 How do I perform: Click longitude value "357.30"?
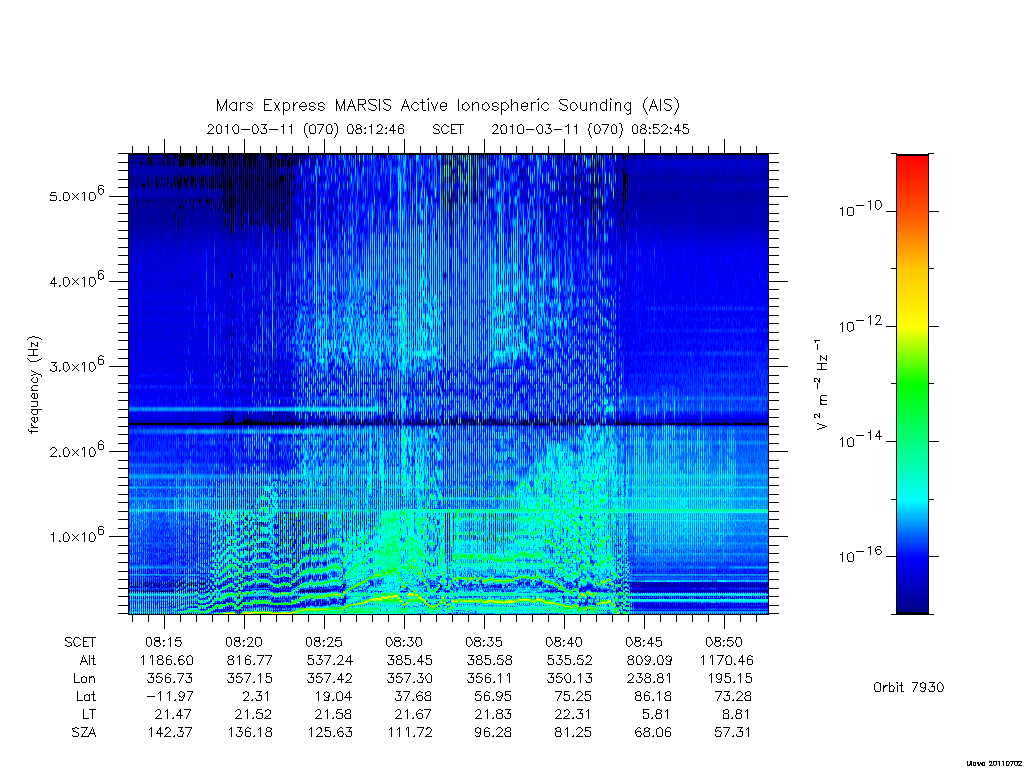[x=409, y=679]
